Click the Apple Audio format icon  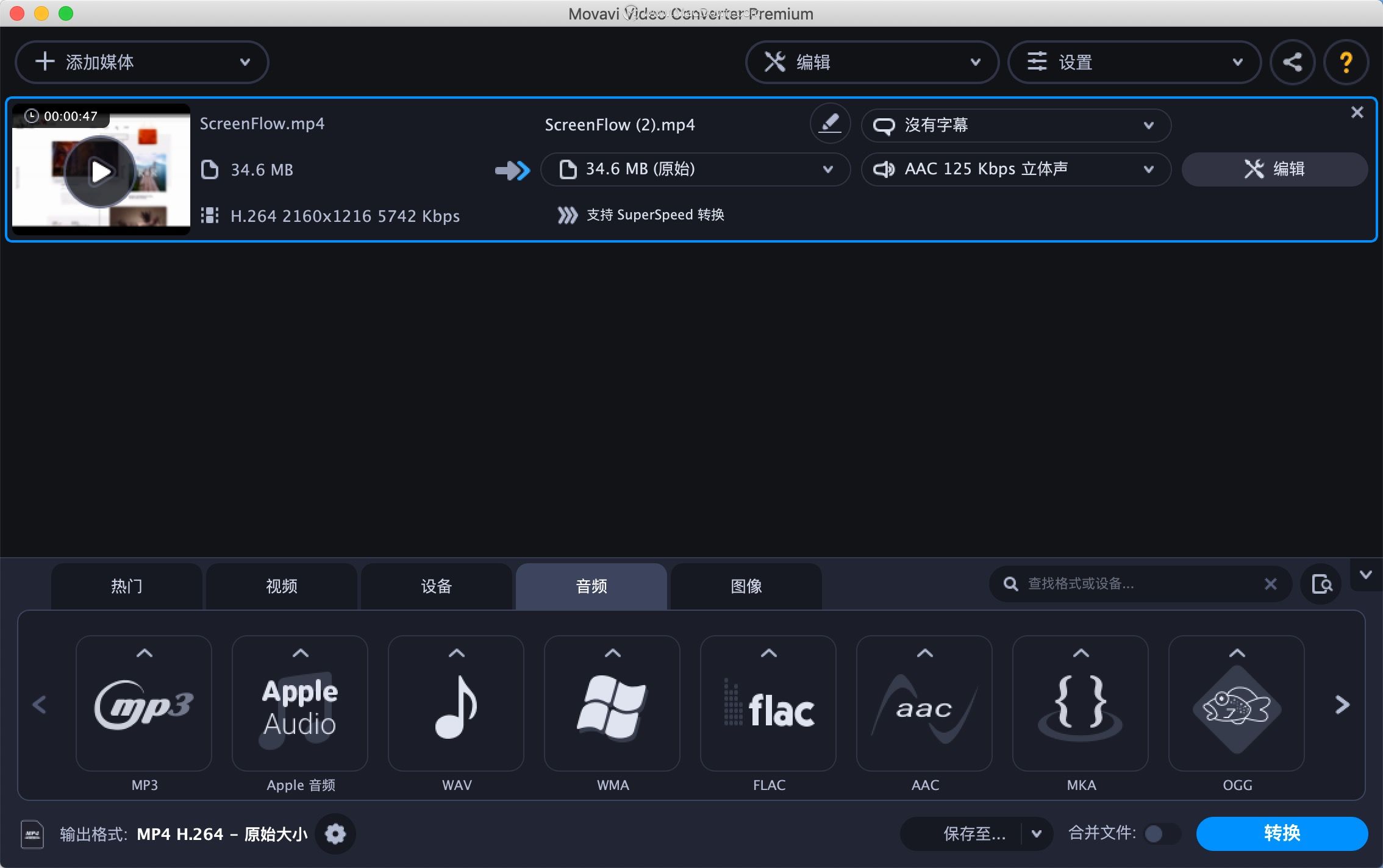tap(301, 703)
